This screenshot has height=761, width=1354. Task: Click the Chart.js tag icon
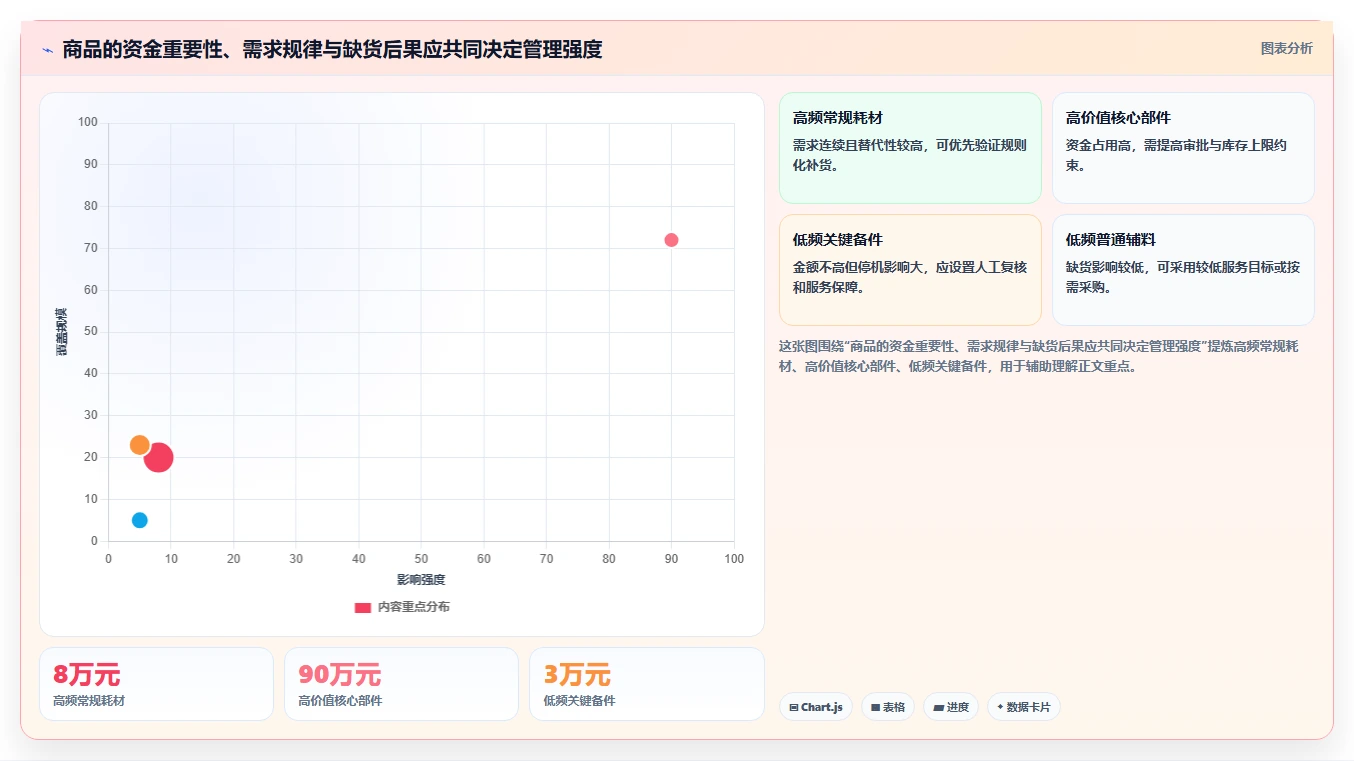(794, 707)
